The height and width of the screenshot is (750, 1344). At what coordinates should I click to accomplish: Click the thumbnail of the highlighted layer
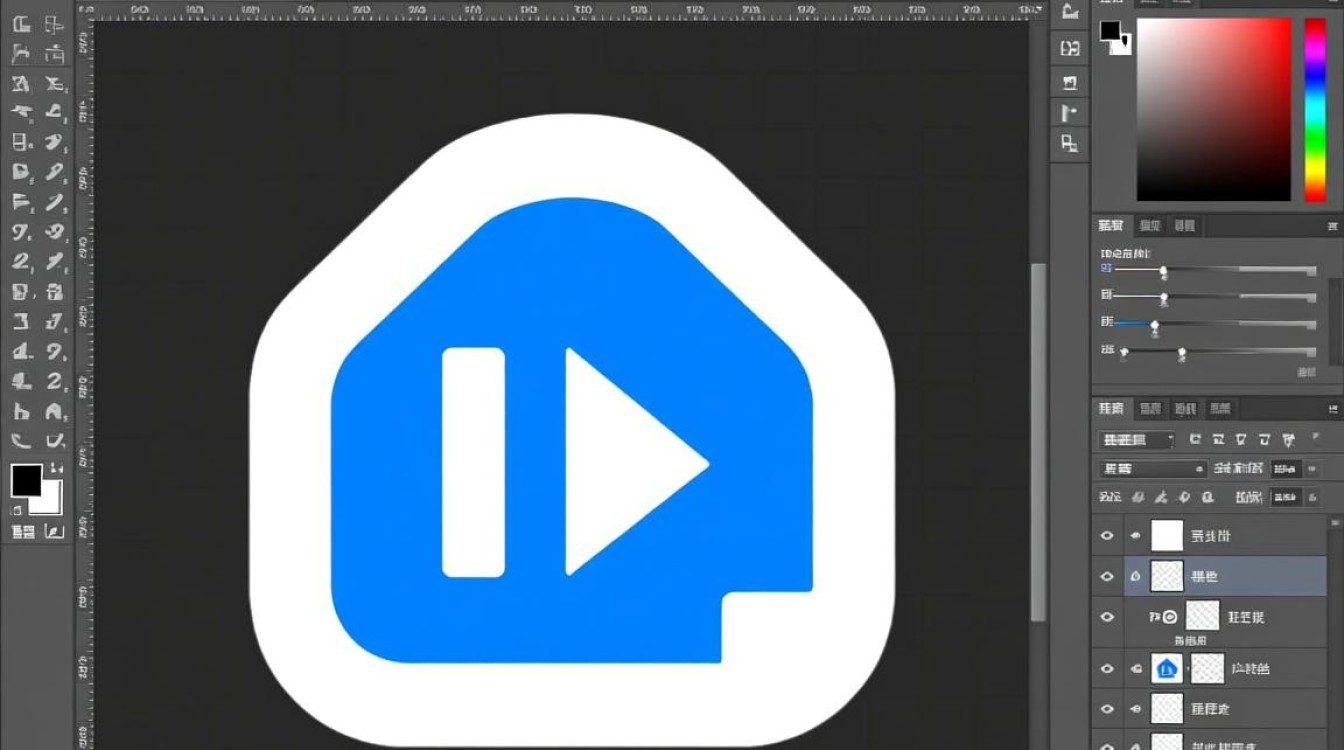coord(1167,576)
